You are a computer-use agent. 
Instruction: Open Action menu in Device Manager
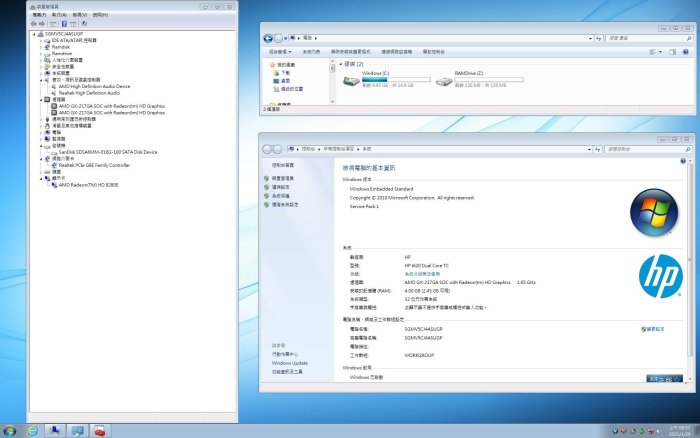pyautogui.click(x=59, y=15)
